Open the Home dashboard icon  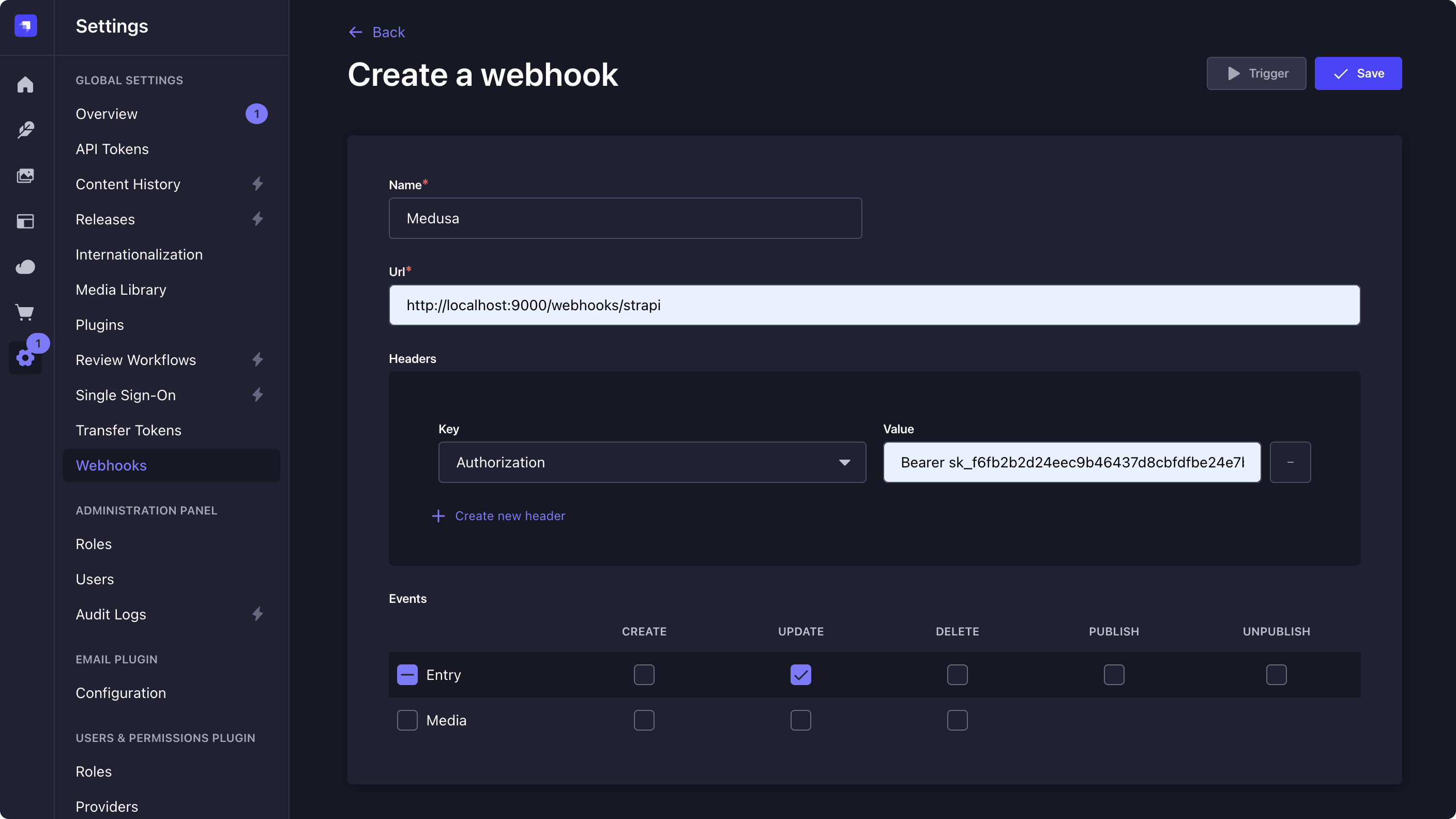point(25,84)
